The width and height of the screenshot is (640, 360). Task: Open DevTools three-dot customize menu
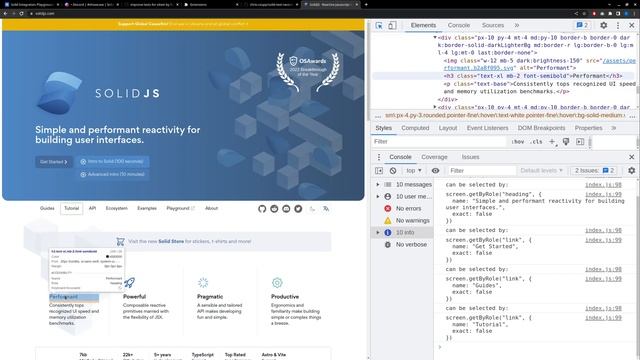coord(618,25)
